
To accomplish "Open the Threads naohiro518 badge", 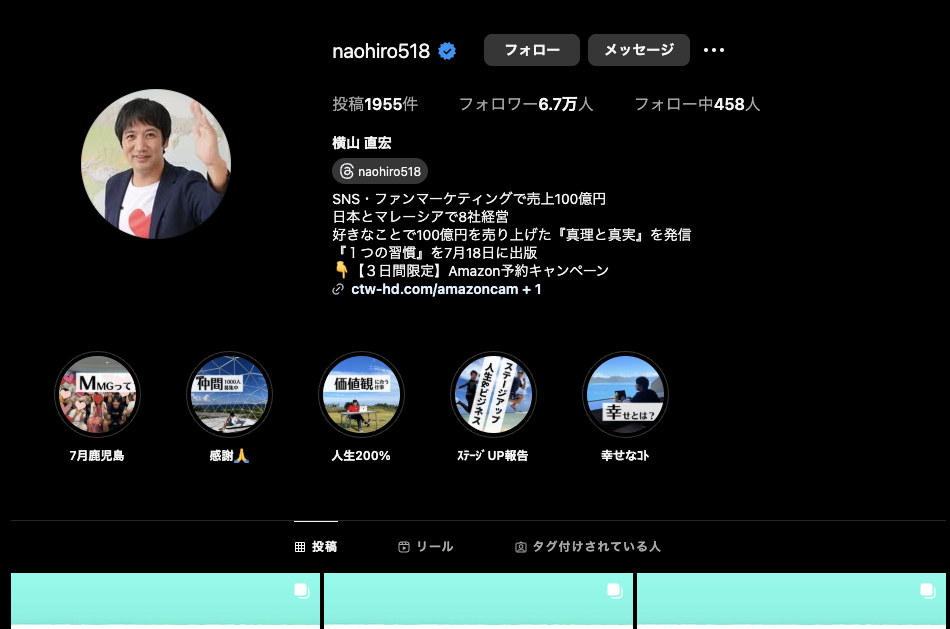I will pyautogui.click(x=380, y=171).
